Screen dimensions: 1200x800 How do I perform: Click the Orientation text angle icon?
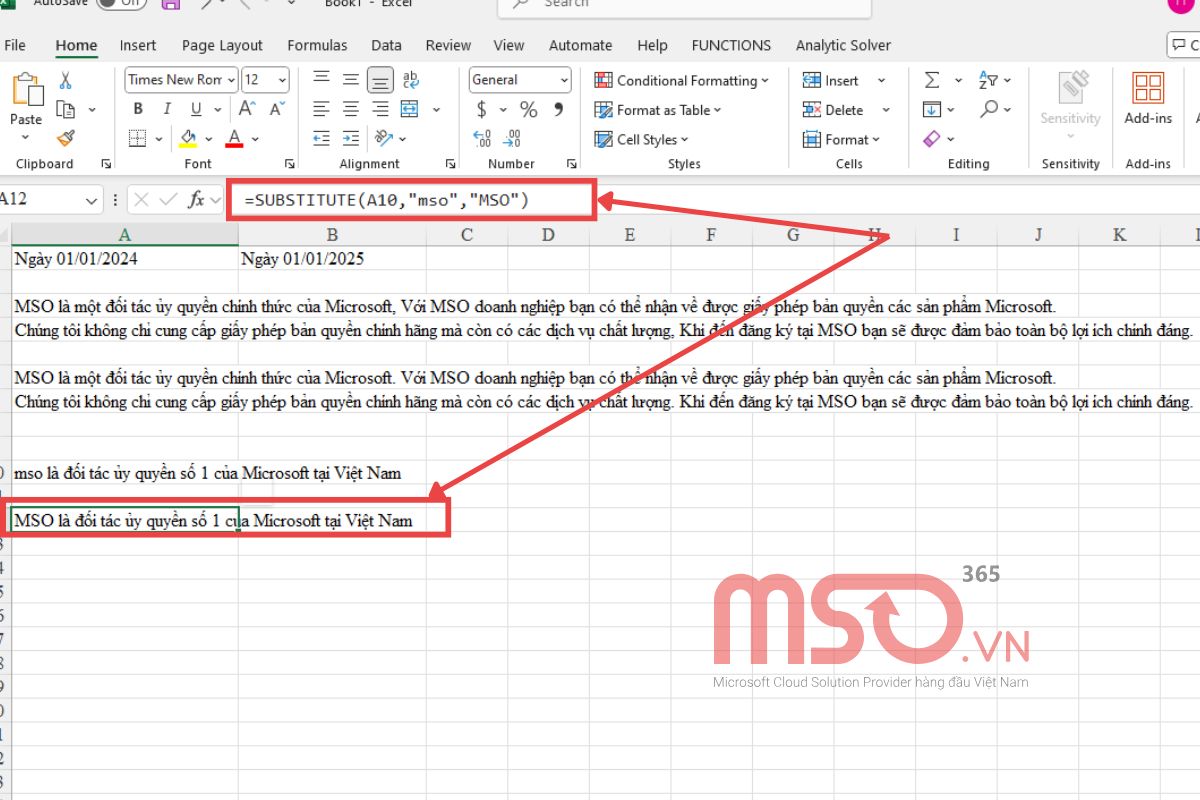(384, 138)
